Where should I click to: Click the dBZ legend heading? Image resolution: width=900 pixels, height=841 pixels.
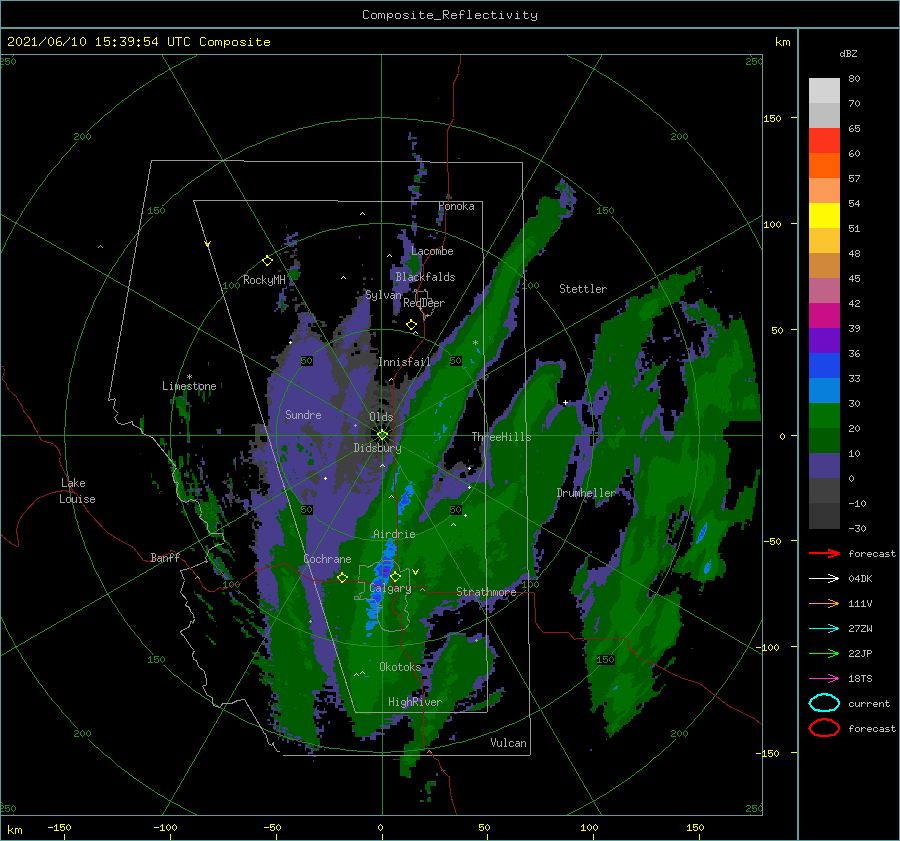848,53
